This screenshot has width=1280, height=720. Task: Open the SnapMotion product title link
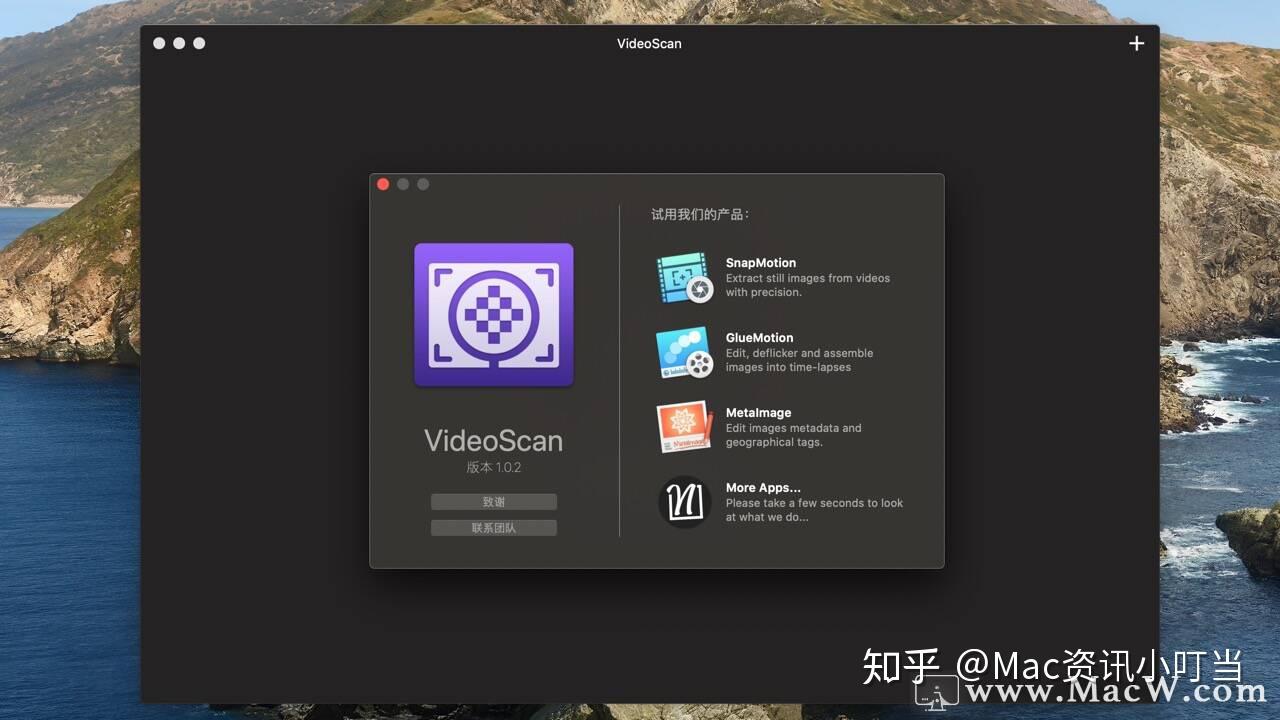761,263
